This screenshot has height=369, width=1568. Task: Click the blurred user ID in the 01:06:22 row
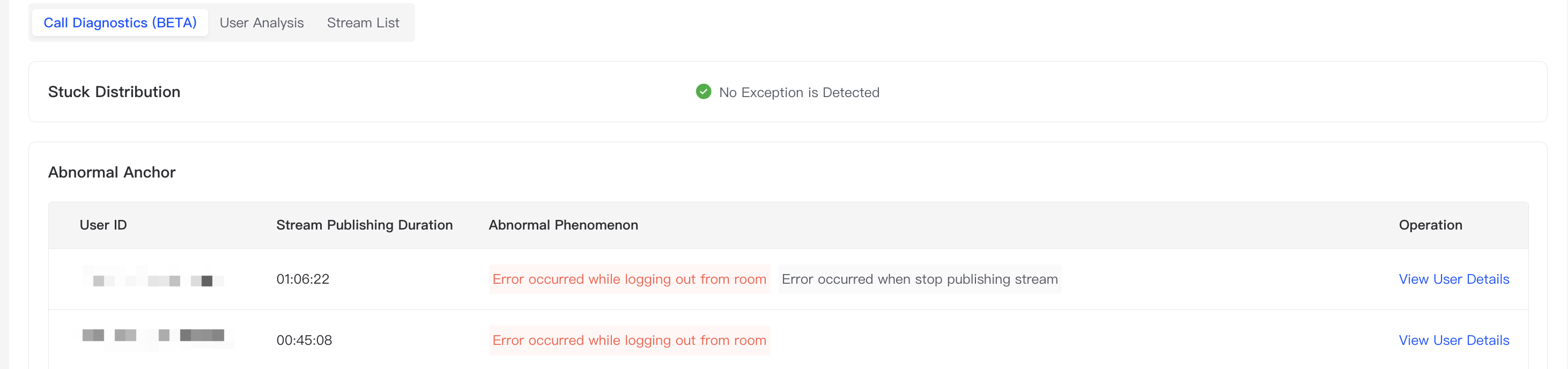coord(153,279)
